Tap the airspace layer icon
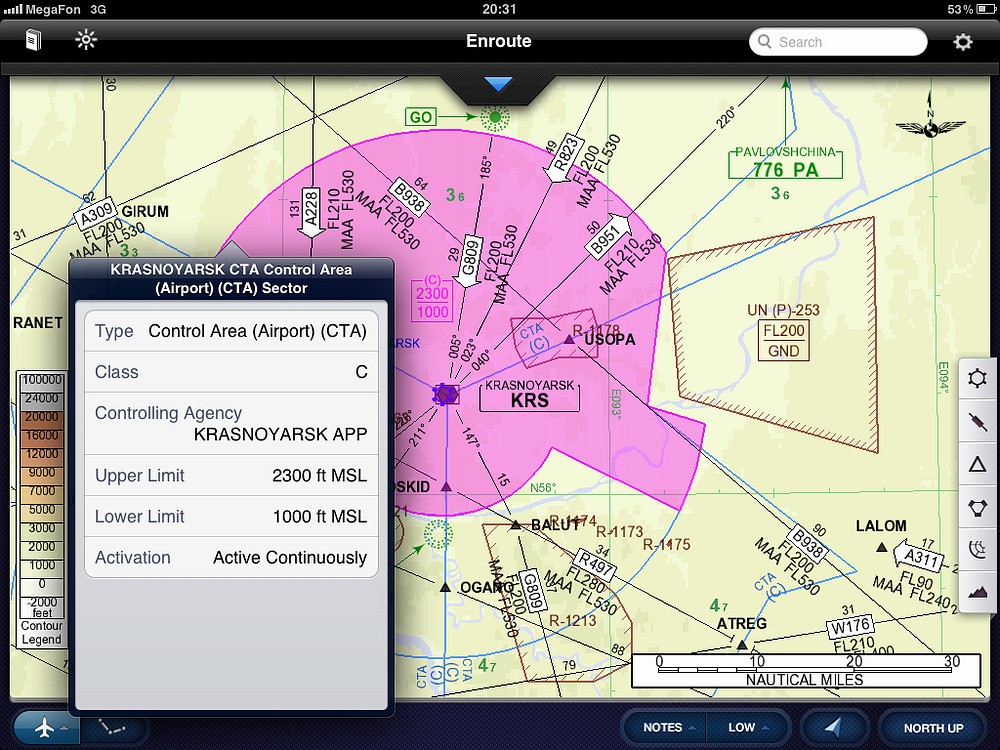This screenshot has height=750, width=1000. click(x=977, y=549)
